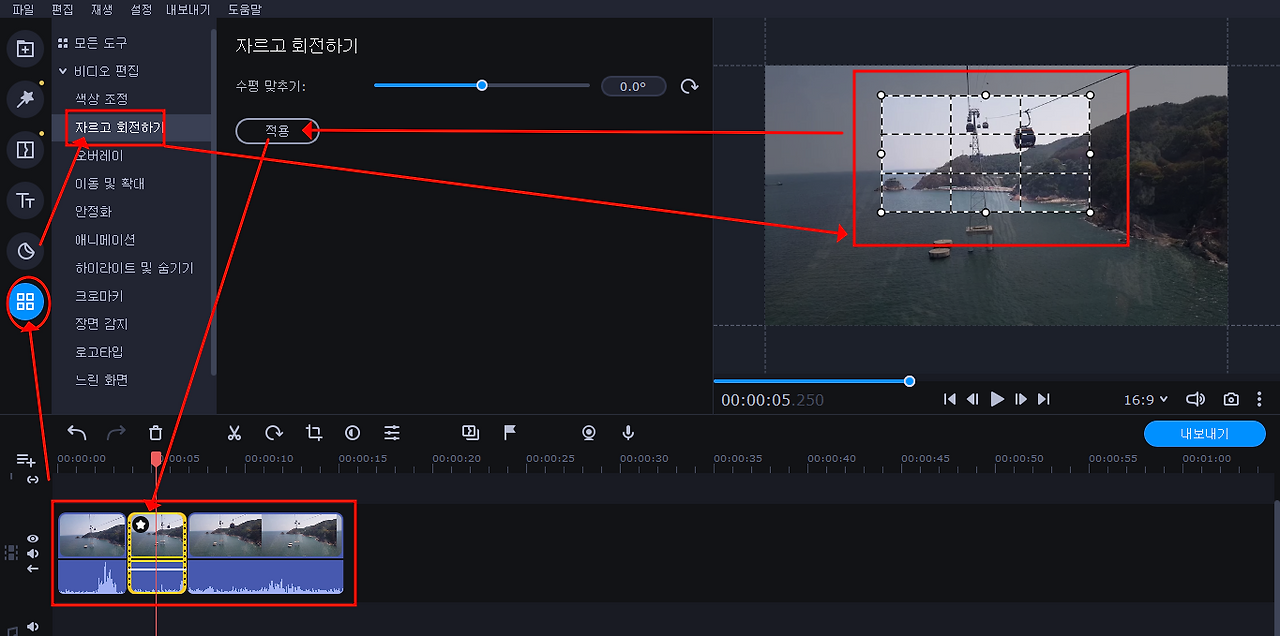This screenshot has height=636, width=1280.
Task: Open the 내보내기 menu in menu bar
Action: tap(188, 9)
